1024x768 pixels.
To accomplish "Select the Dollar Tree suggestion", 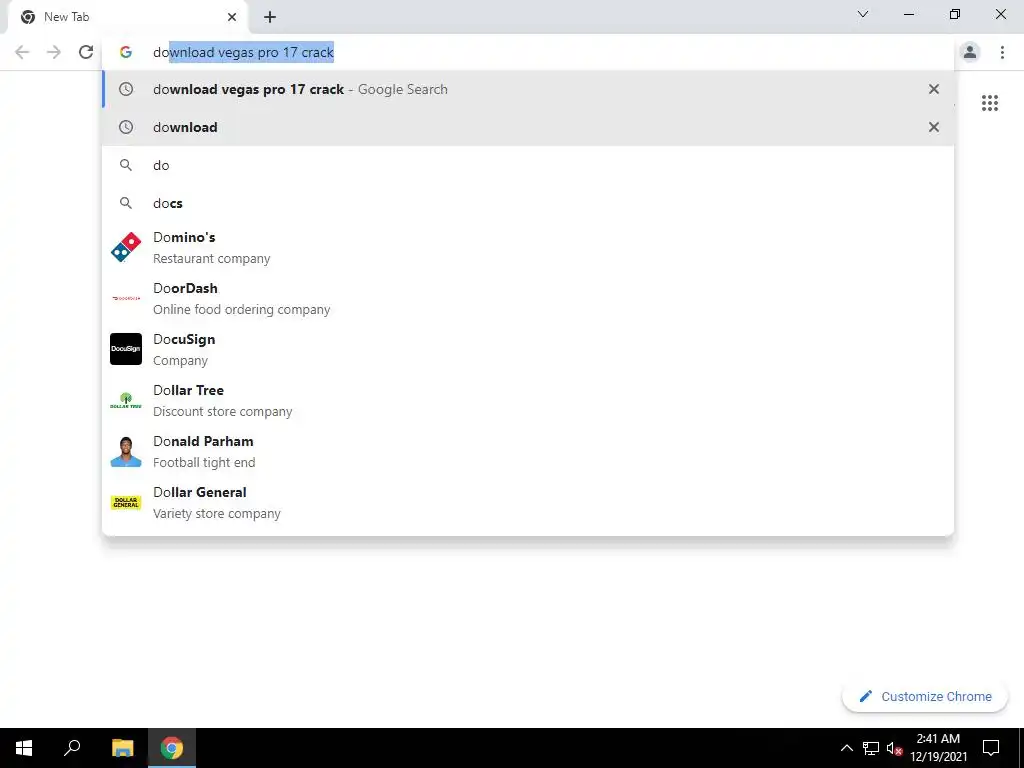I will [528, 400].
